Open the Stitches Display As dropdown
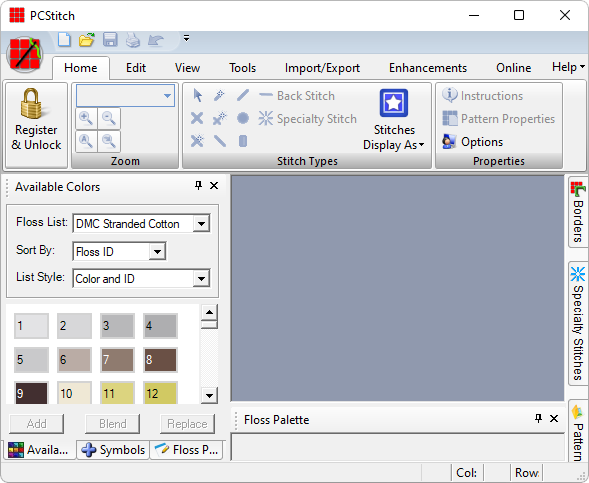This screenshot has height=483, width=589. point(394,119)
